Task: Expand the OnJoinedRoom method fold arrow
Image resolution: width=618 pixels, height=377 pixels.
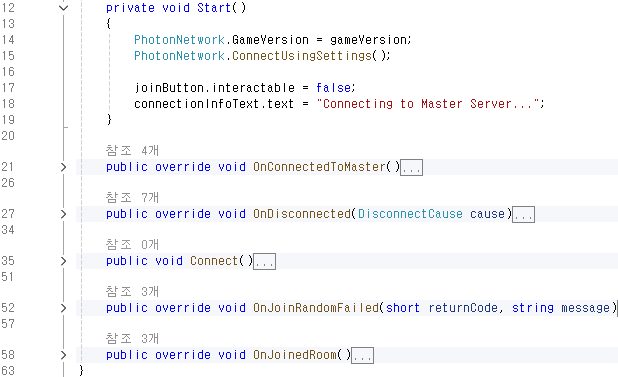Action: pyautogui.click(x=63, y=355)
